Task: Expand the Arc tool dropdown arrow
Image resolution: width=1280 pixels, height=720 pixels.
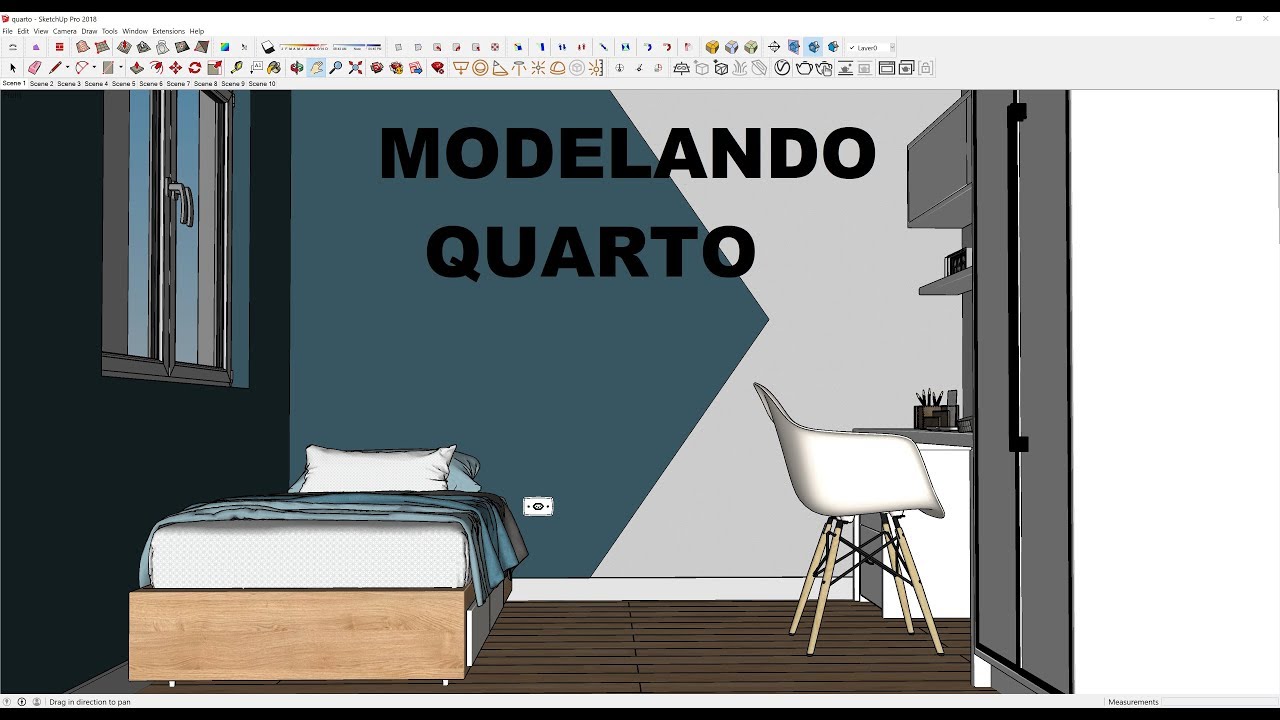Action: coord(94,68)
